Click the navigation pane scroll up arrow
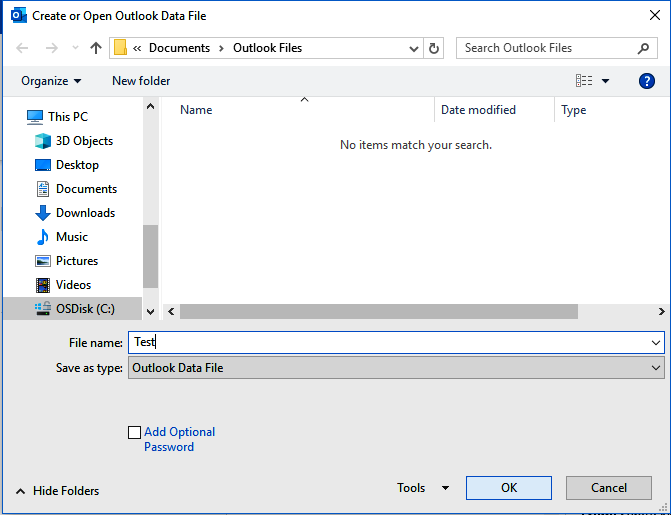This screenshot has width=671, height=515. 150,106
